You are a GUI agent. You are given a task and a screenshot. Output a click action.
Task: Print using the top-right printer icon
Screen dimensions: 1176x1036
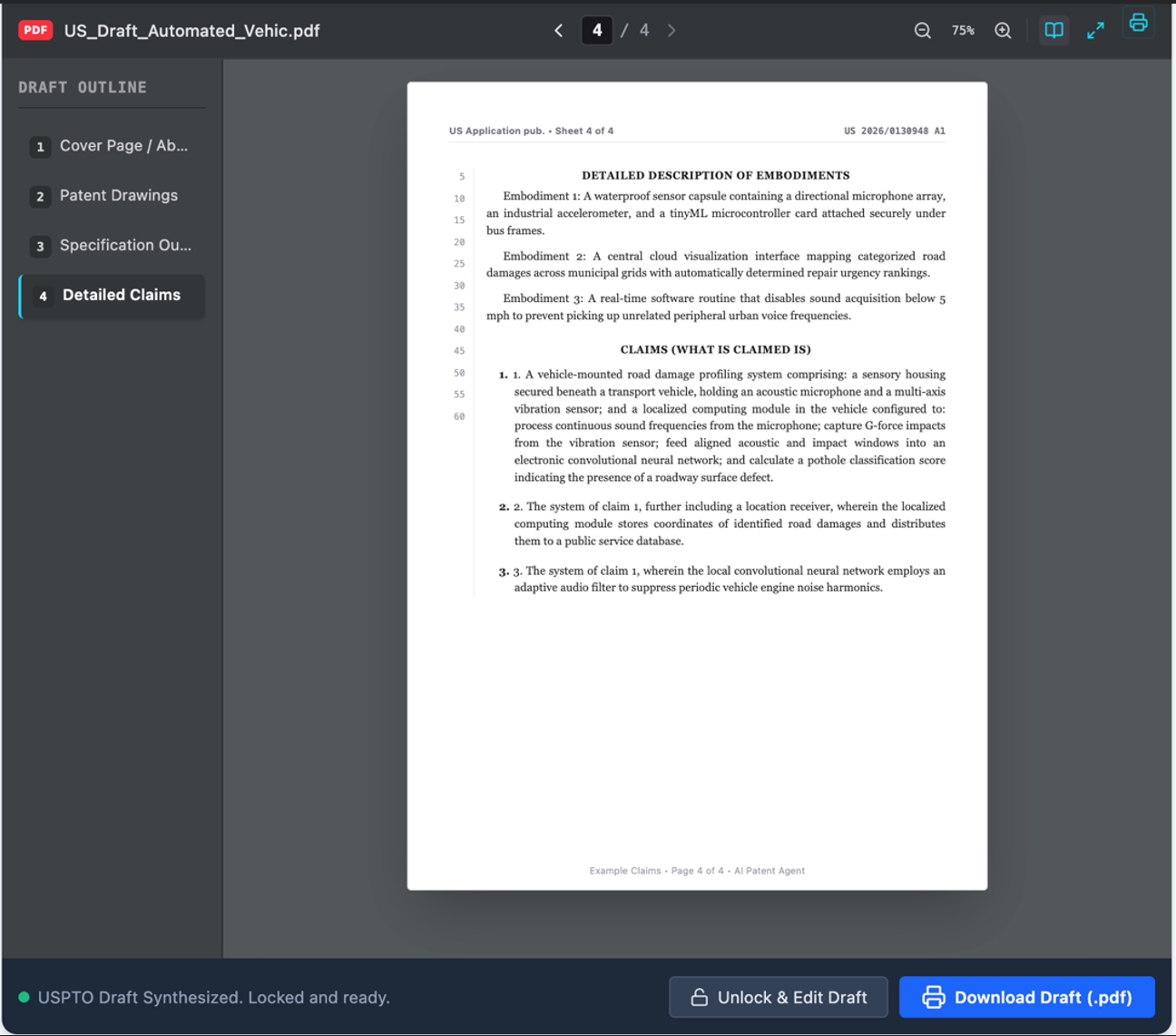pos(1138,23)
